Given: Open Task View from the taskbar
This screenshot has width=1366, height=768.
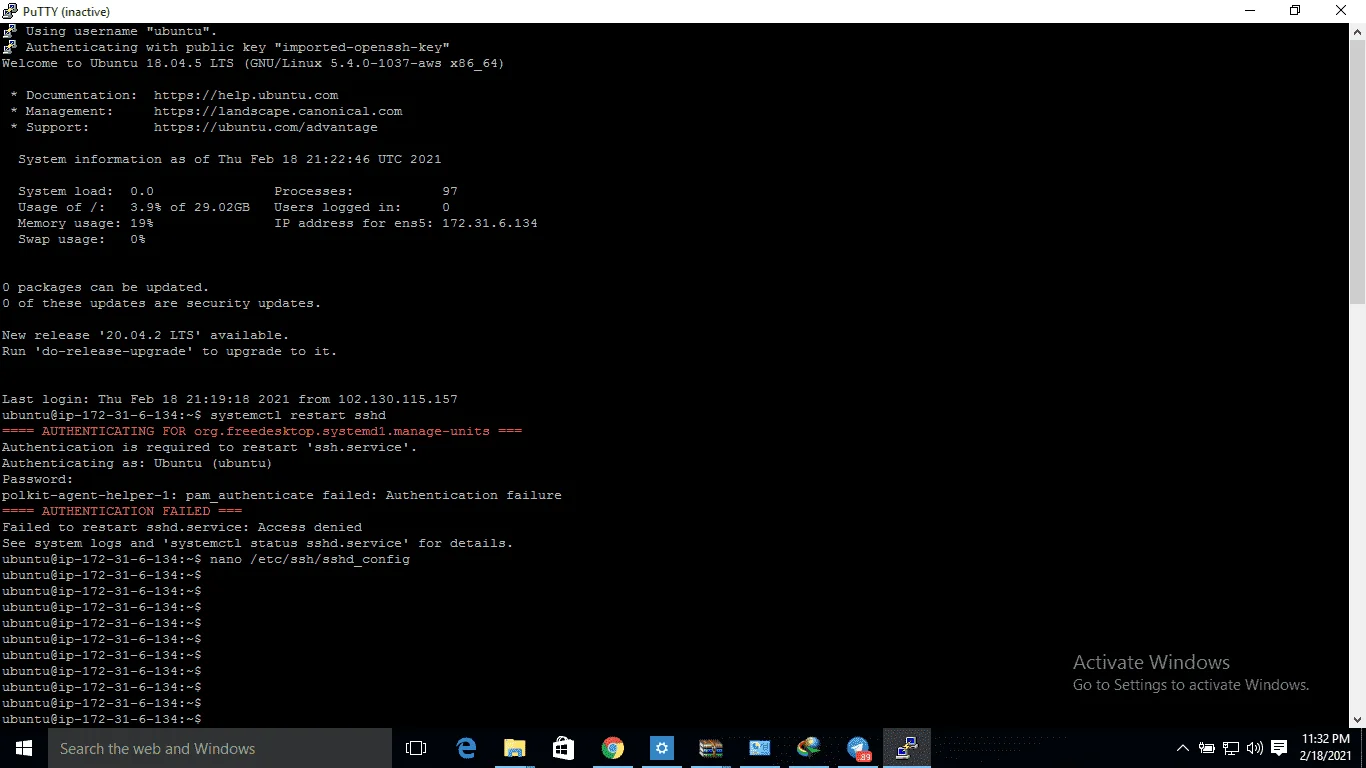Looking at the screenshot, I should click(416, 748).
